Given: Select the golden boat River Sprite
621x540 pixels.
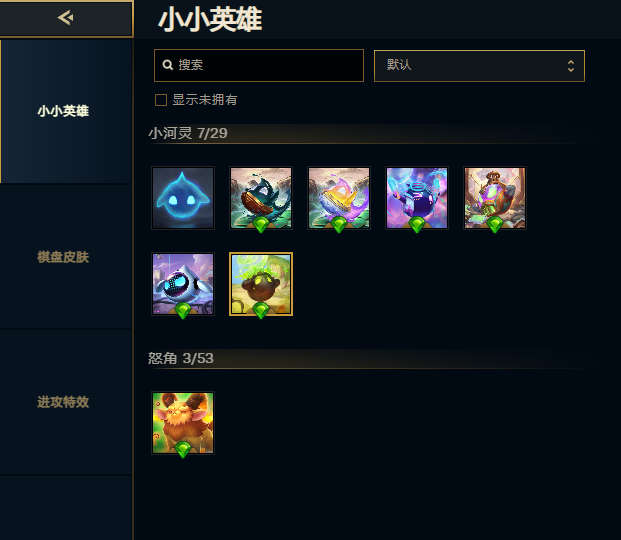Looking at the screenshot, I should pos(339,198).
